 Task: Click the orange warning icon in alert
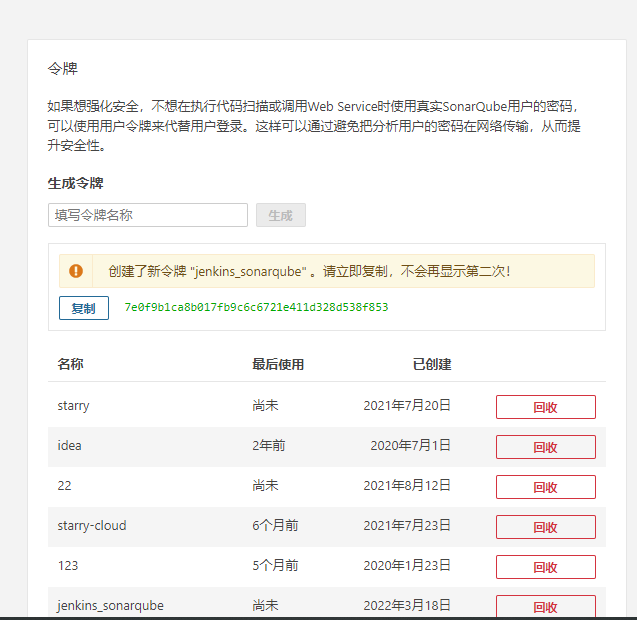(76, 271)
